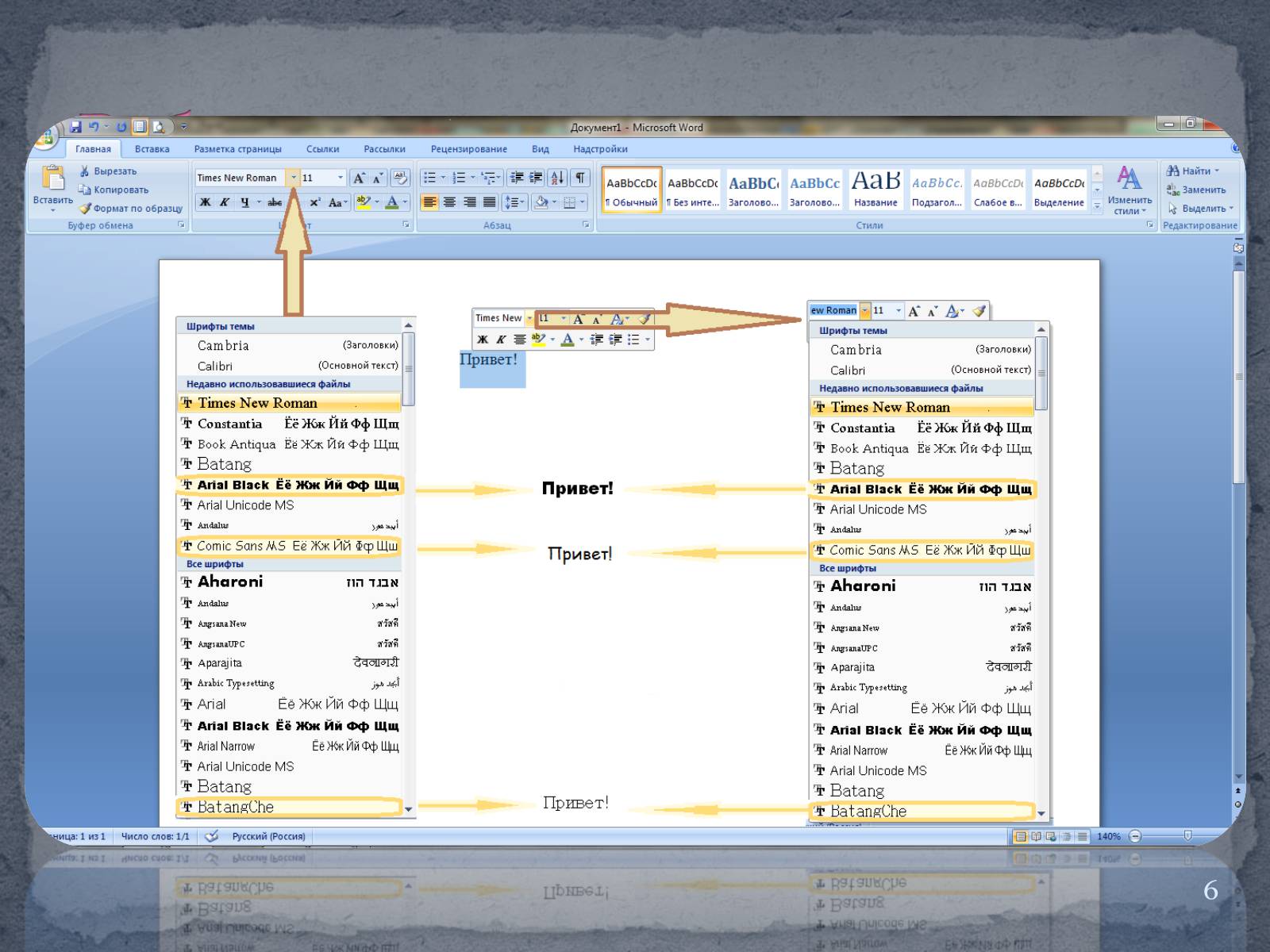Save the document from the quick access toolbar
The height and width of the screenshot is (952, 1270).
click(x=75, y=127)
